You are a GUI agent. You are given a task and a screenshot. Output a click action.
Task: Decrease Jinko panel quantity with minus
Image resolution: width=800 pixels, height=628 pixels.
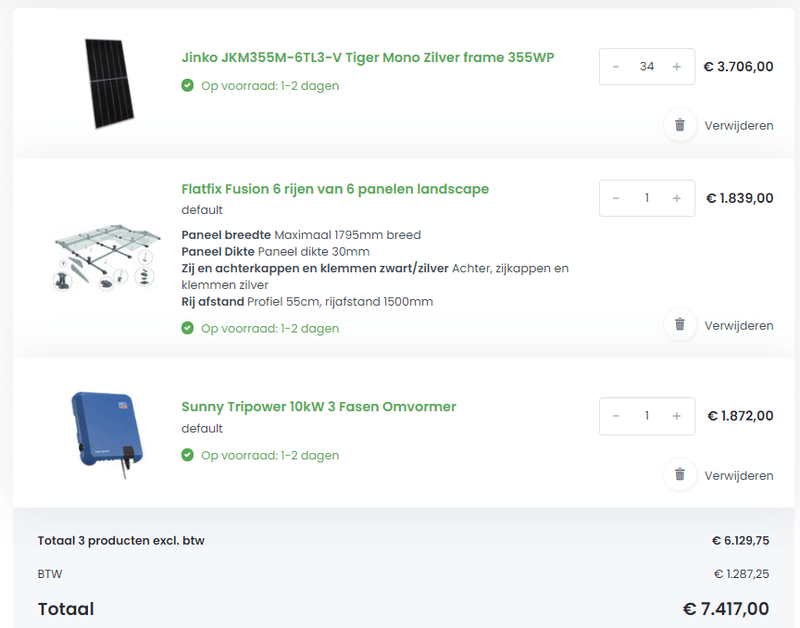pyautogui.click(x=616, y=67)
